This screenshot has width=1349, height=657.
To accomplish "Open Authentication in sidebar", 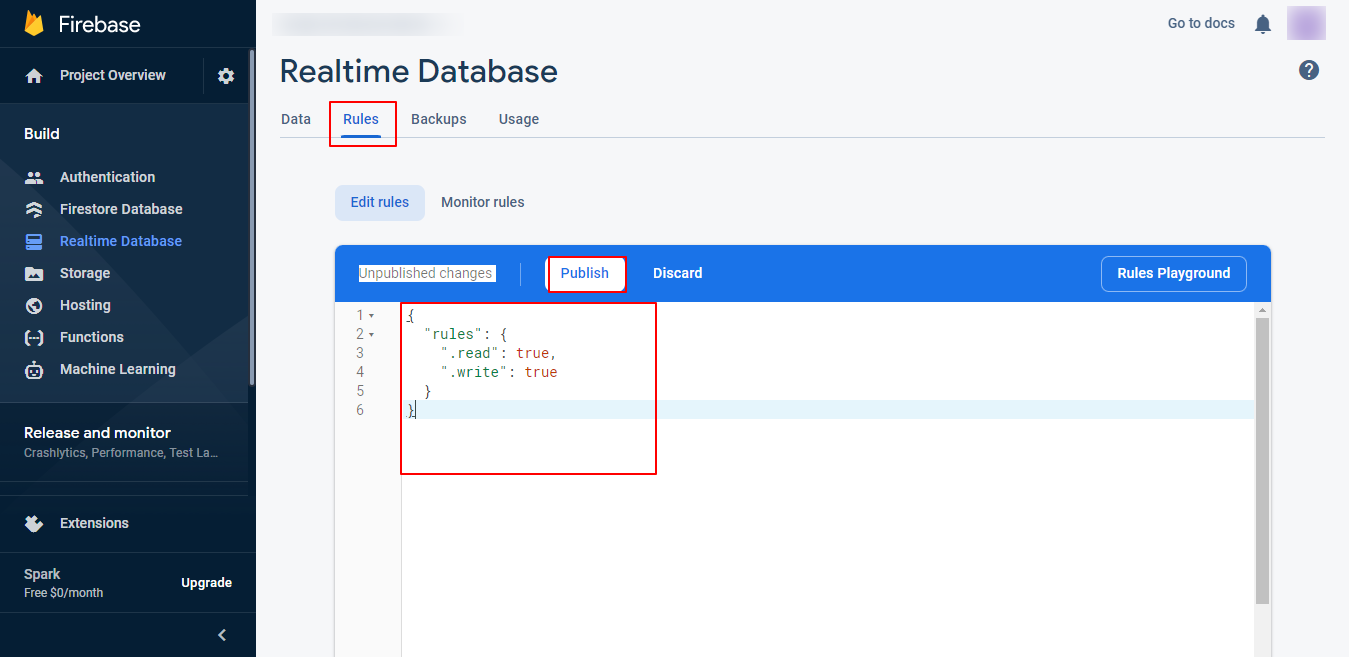I will (108, 177).
